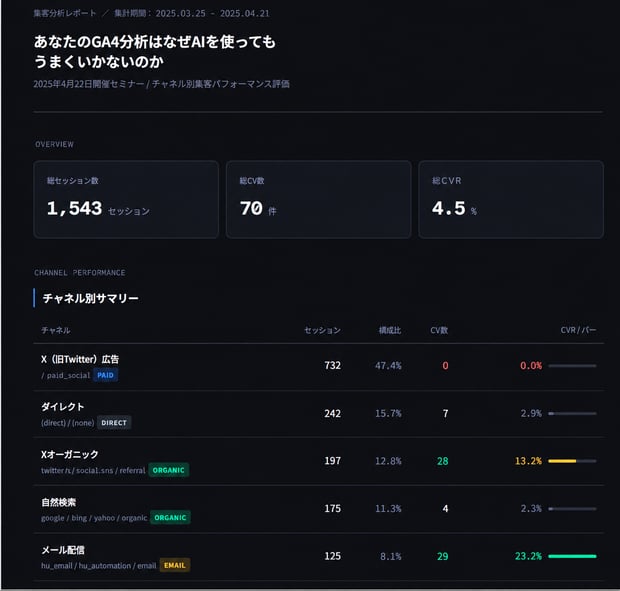Select the 総セッション数 1,543 card

126,199
